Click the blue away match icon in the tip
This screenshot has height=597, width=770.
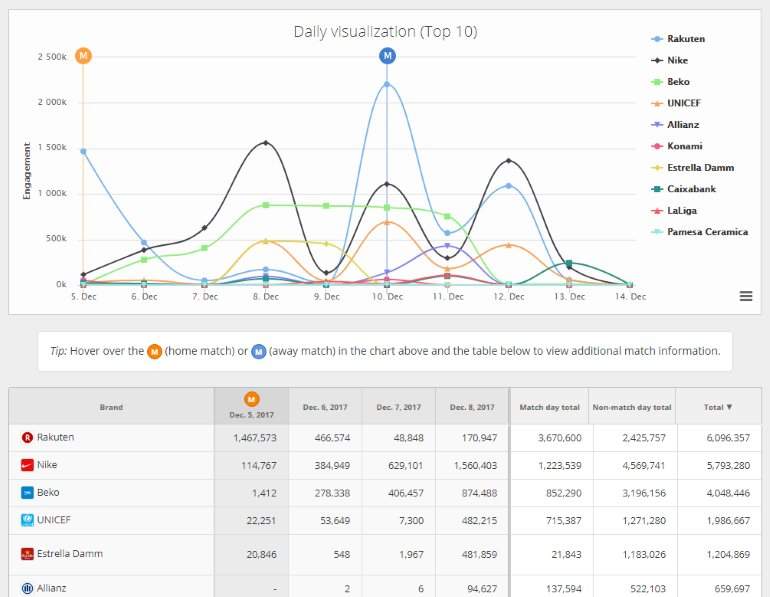tap(259, 352)
